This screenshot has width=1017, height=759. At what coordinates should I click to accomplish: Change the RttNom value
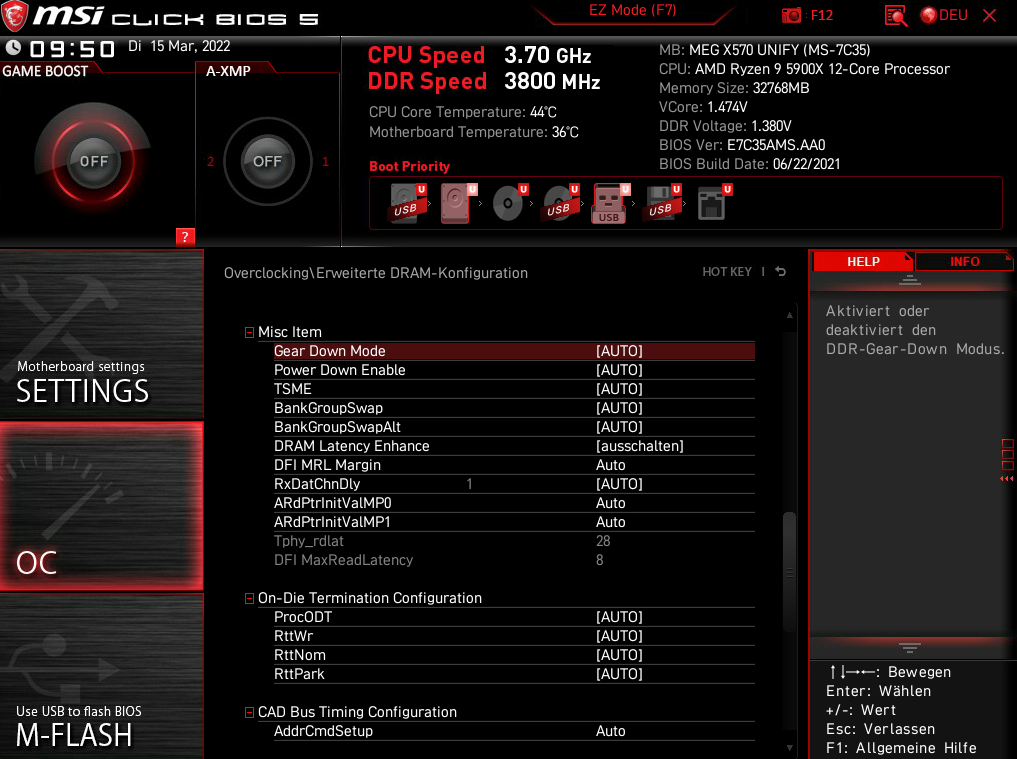coord(619,655)
